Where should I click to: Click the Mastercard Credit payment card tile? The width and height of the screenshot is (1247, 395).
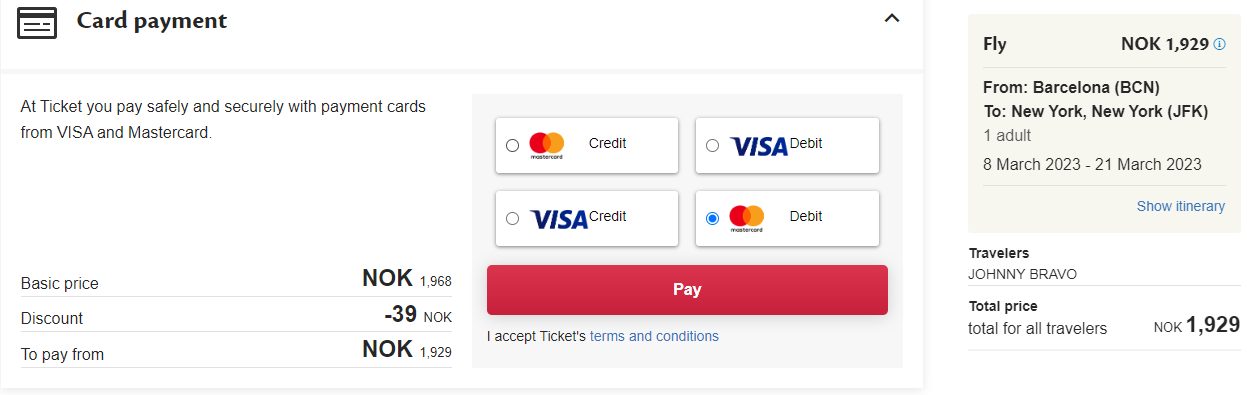coord(587,145)
